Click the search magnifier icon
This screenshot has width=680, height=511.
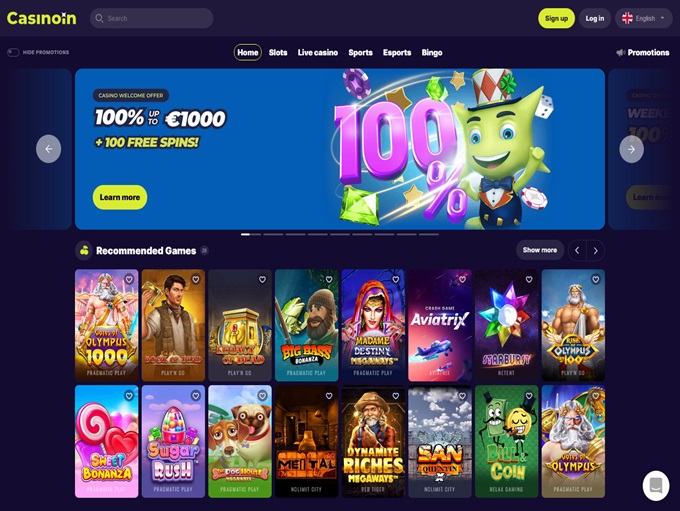click(x=99, y=18)
